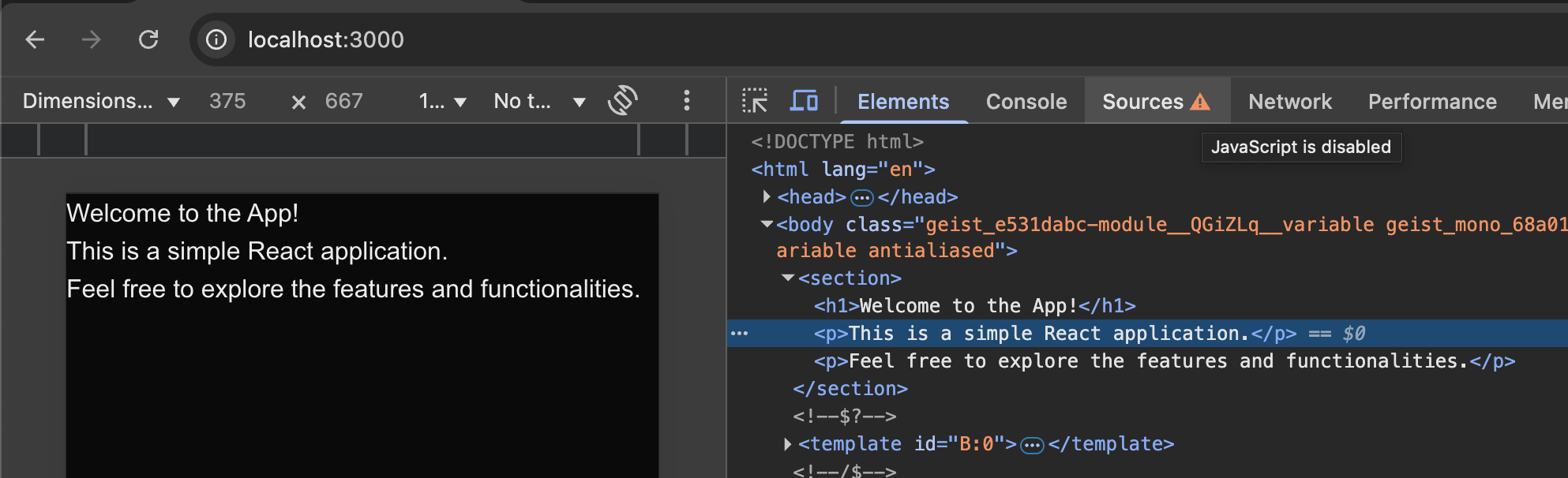Activate the inspect element picker tool
The height and width of the screenshot is (478, 1568).
pos(755,101)
